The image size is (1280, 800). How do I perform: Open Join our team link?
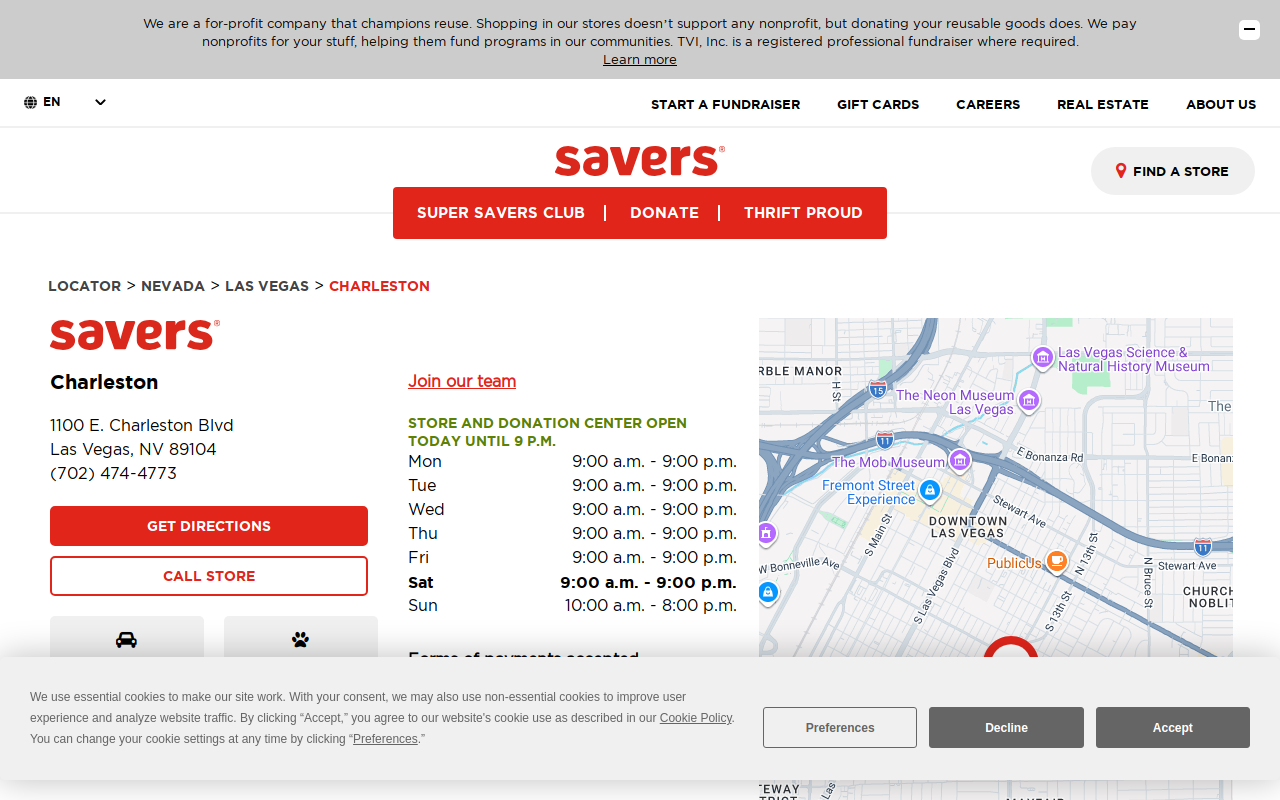coord(462,381)
